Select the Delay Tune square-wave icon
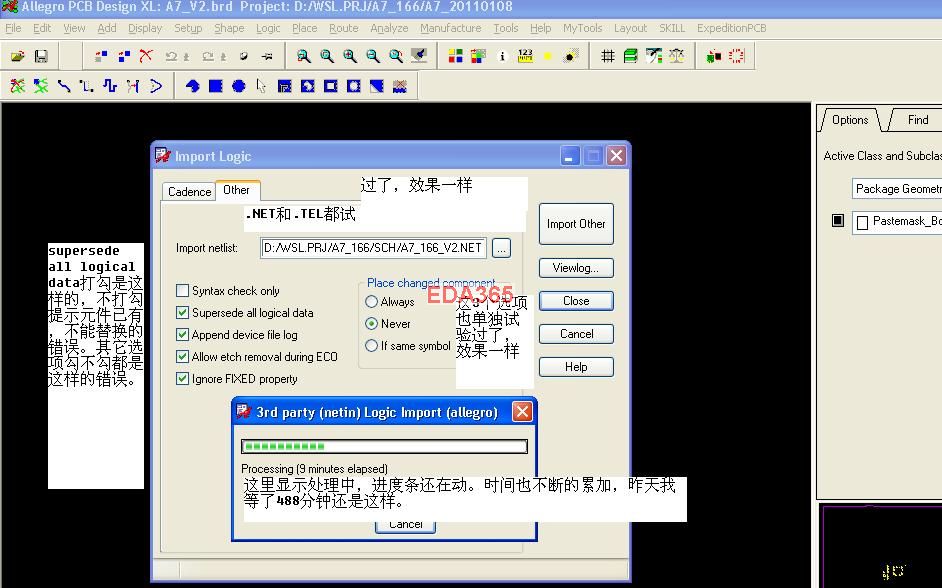The height and width of the screenshot is (588, 942). pyautogui.click(x=109, y=86)
